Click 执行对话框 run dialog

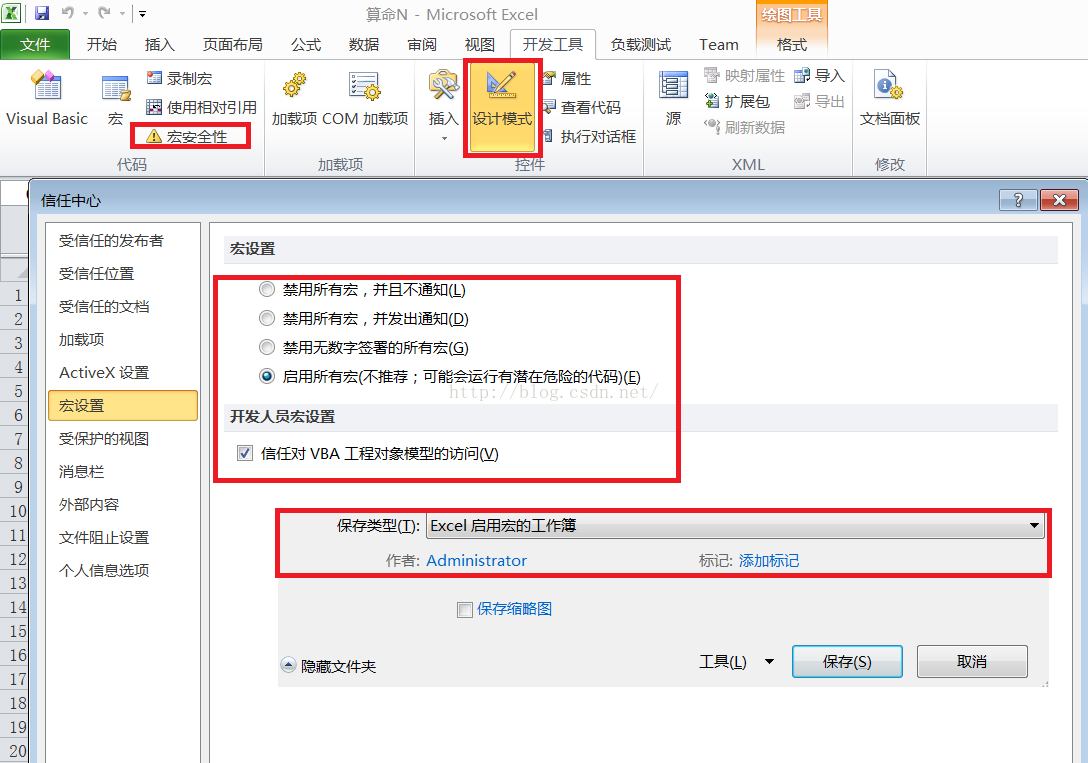click(x=589, y=137)
